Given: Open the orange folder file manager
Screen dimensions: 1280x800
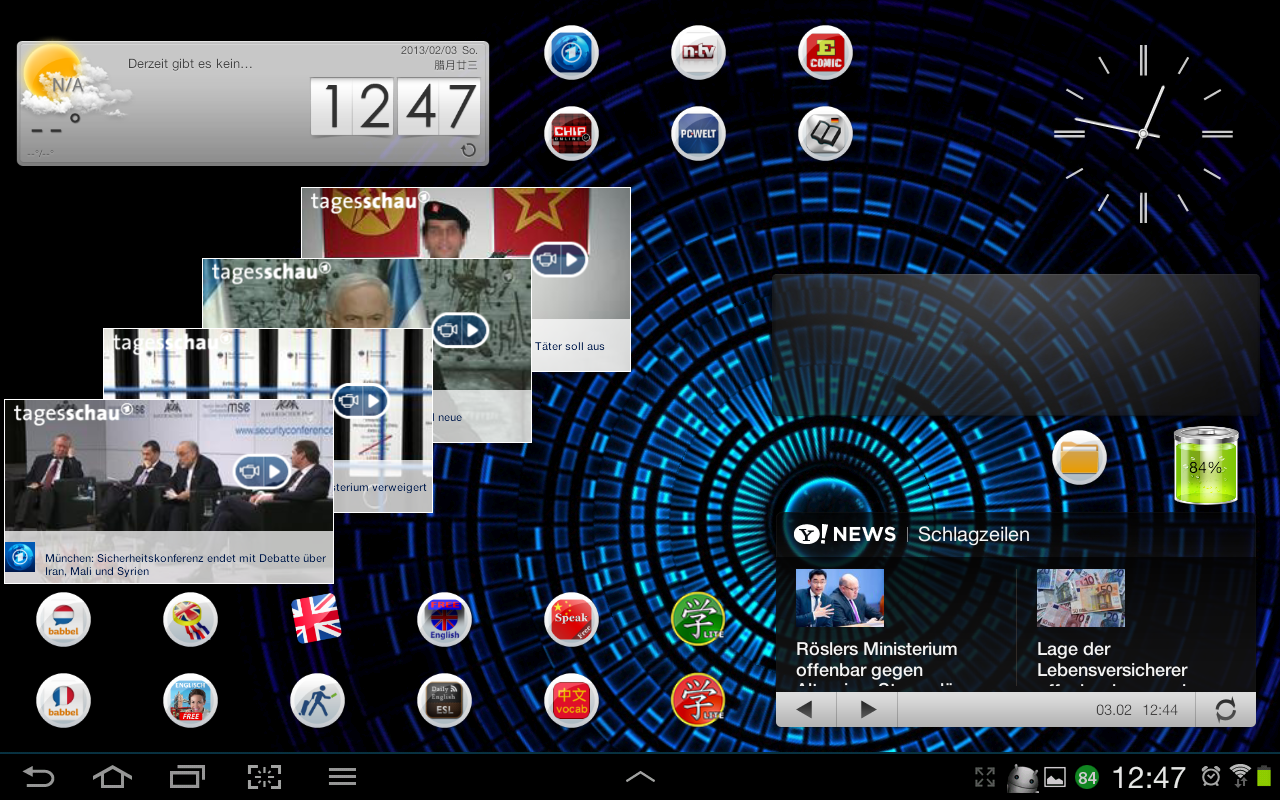Looking at the screenshot, I should (x=1079, y=458).
